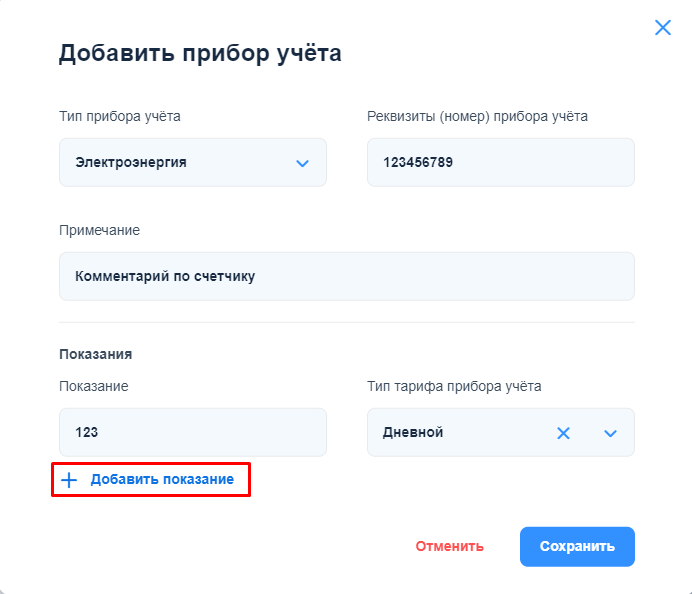Focus the meter number field 123456789
Image resolution: width=692 pixels, height=594 pixels.
pos(500,162)
